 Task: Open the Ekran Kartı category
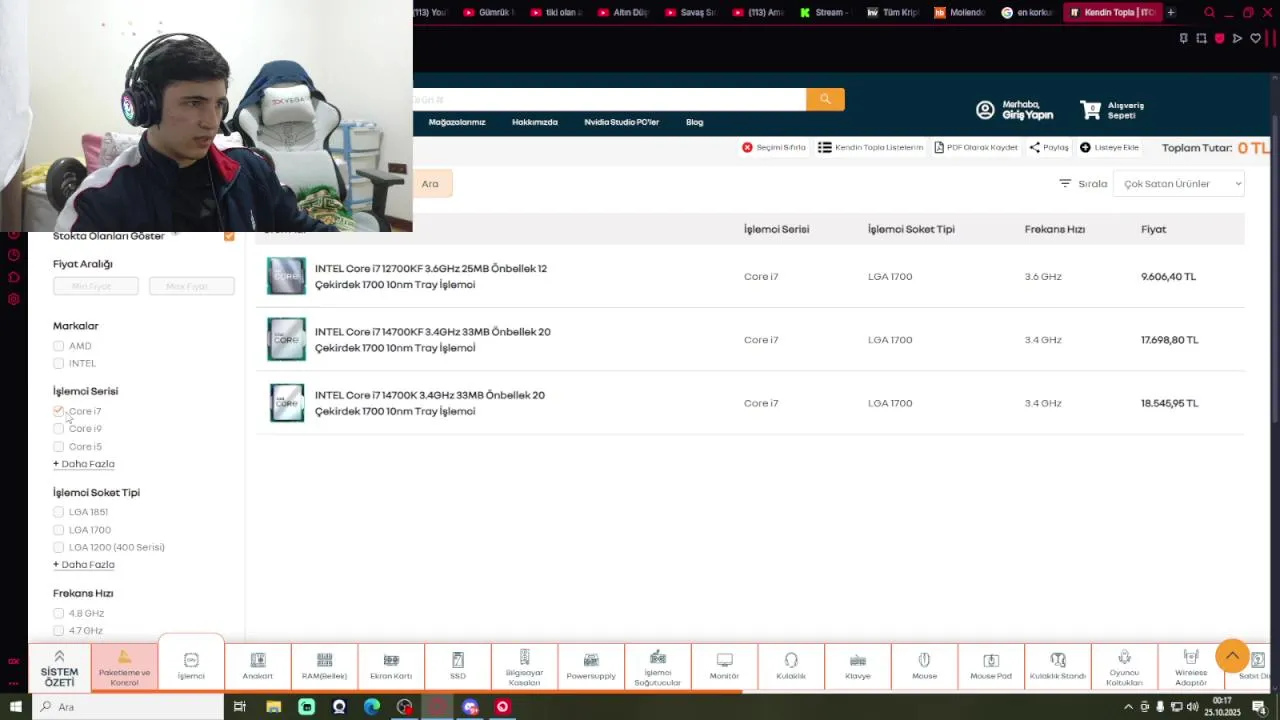click(391, 666)
